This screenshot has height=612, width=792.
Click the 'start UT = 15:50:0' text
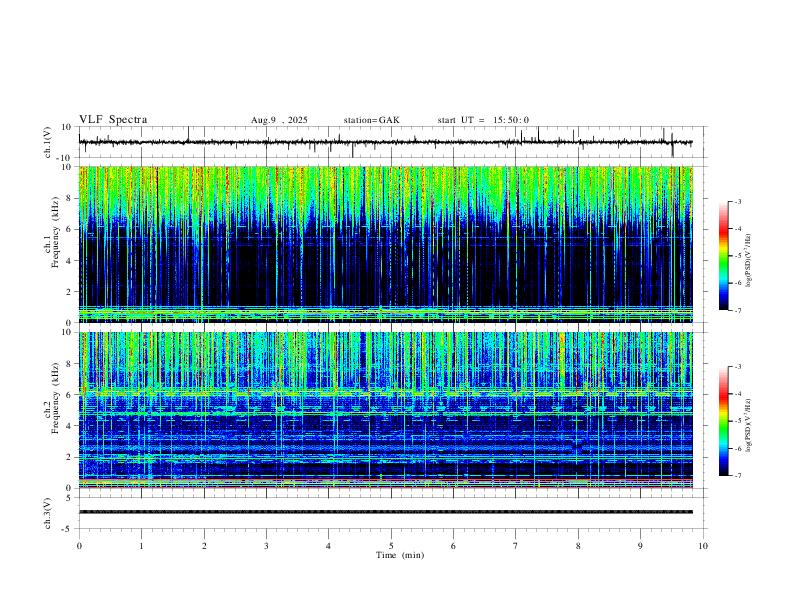(x=483, y=120)
